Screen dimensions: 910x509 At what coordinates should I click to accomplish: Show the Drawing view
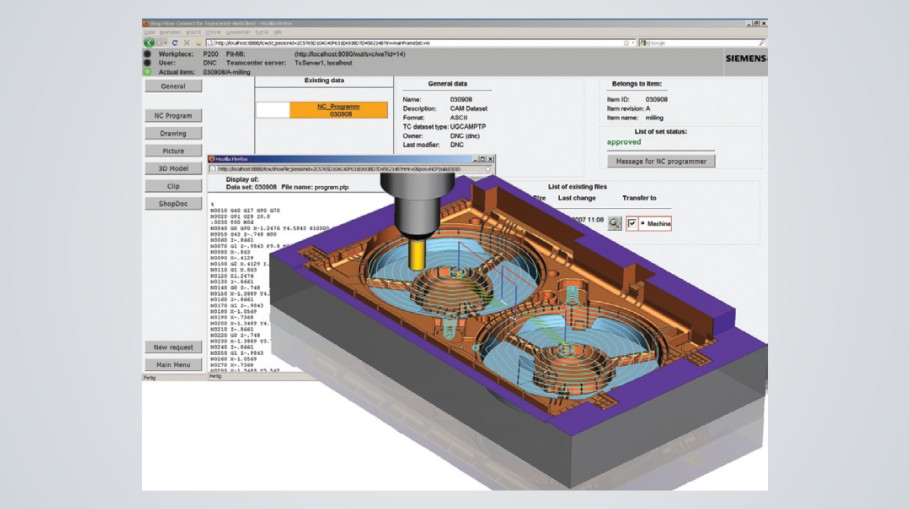coord(173,133)
